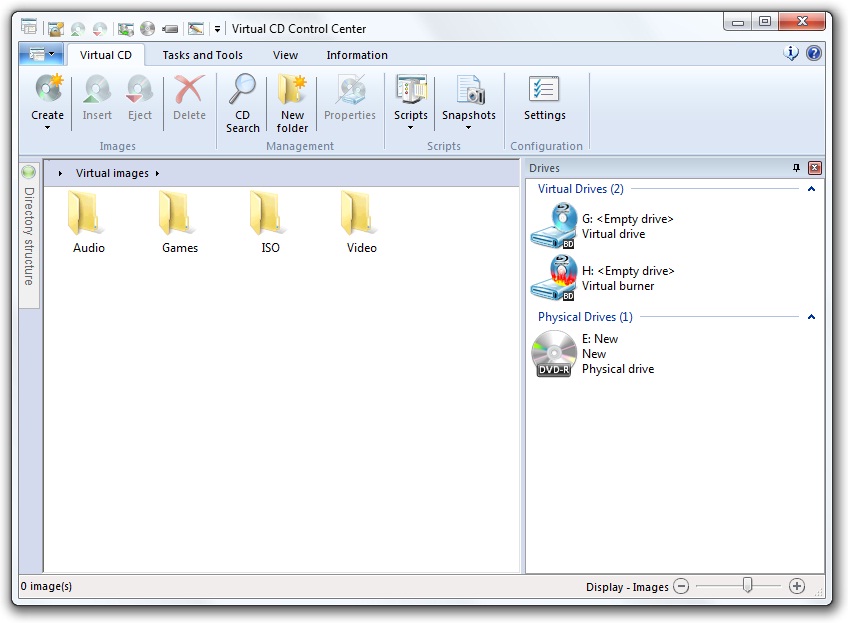Click the zoom in plus button
This screenshot has height=623, width=848.
(x=797, y=587)
